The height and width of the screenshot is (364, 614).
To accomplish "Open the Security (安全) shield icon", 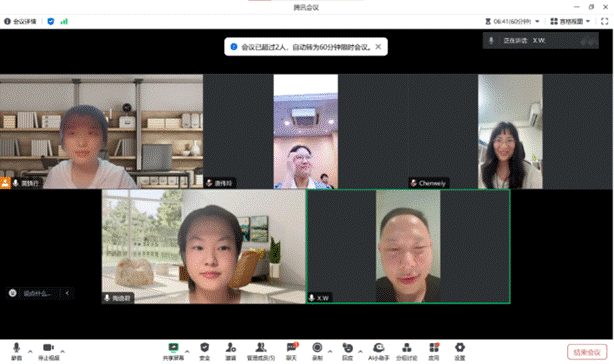I will [x=205, y=351].
